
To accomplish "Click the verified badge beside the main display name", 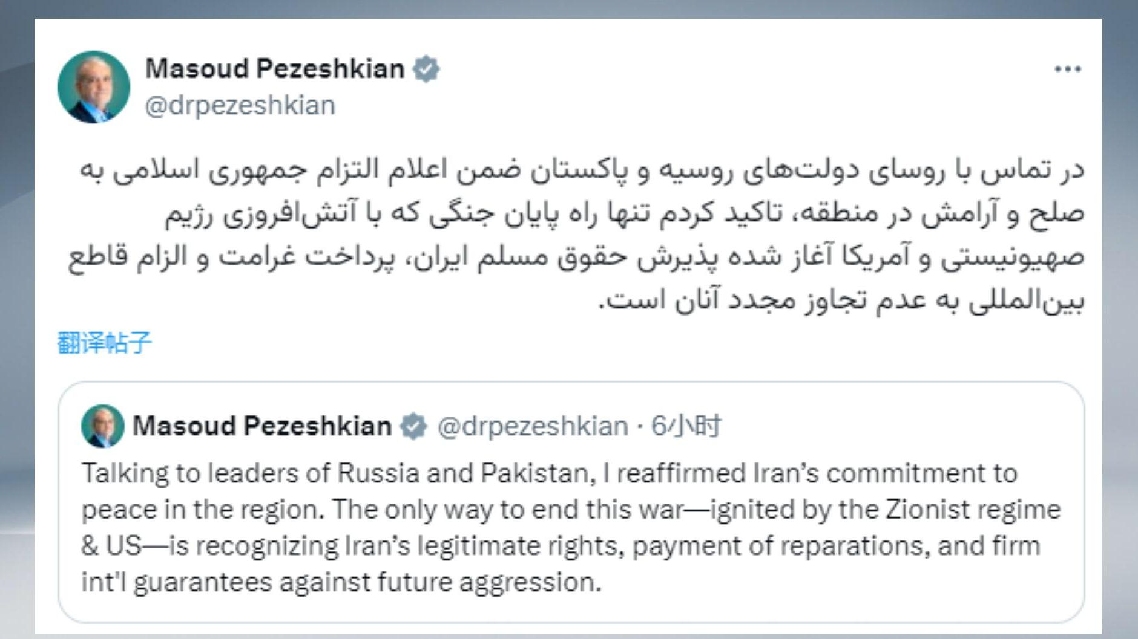I will pyautogui.click(x=427, y=69).
